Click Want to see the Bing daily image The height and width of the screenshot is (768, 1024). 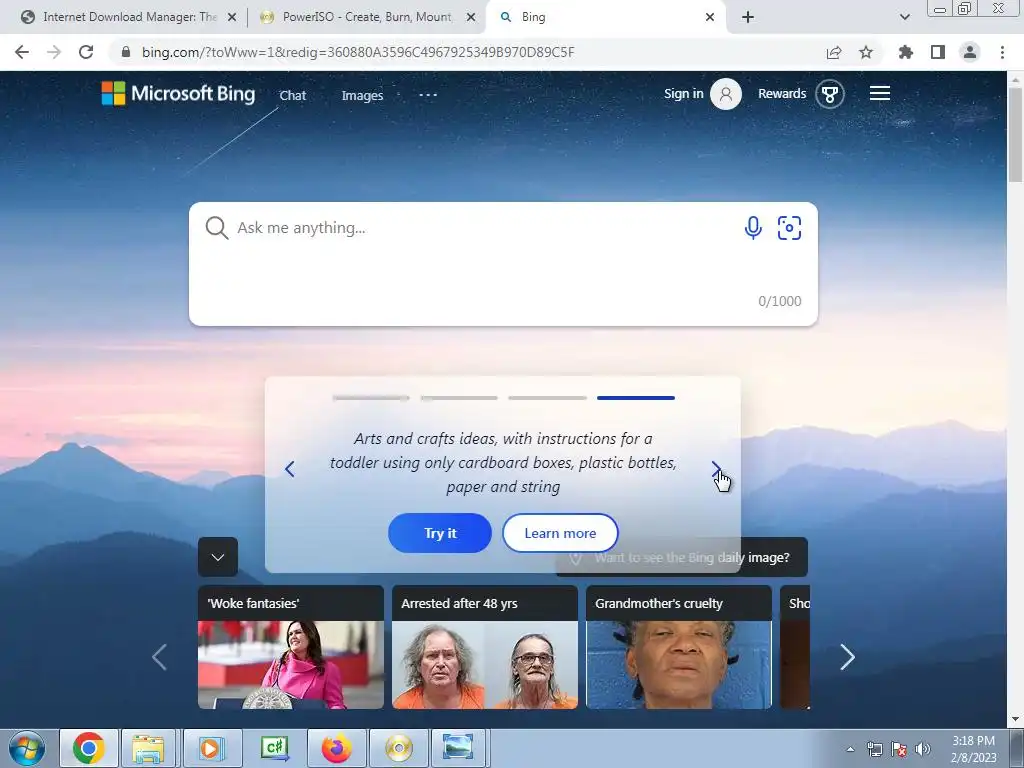[682, 557]
